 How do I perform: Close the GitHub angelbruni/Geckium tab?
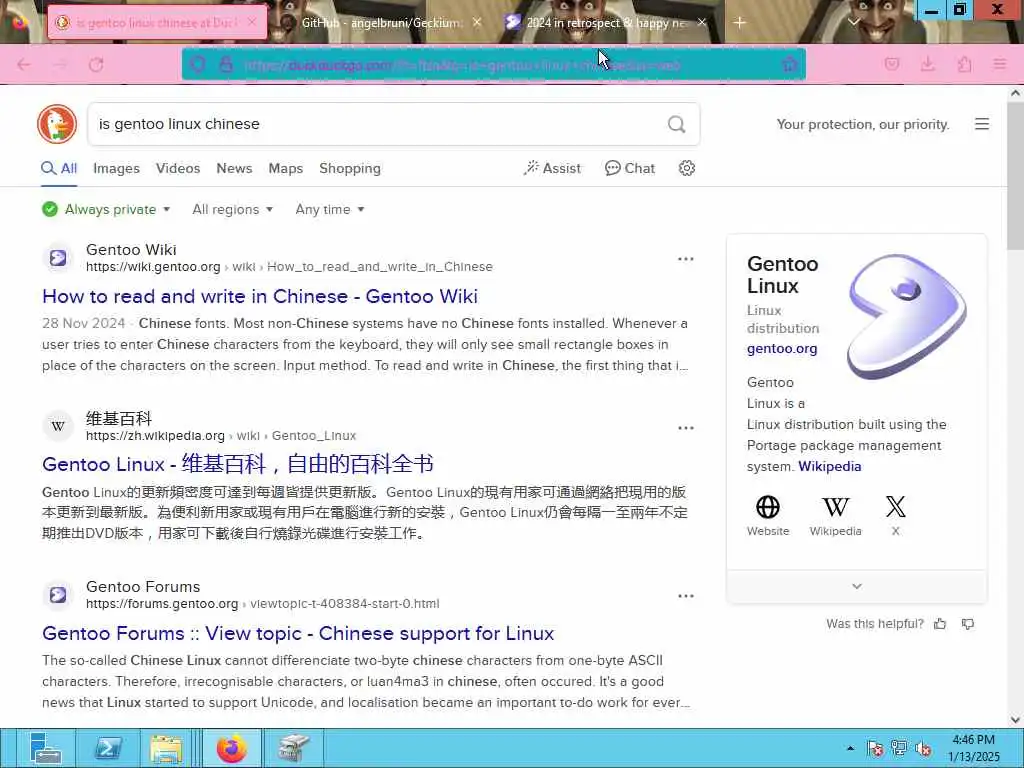(477, 22)
